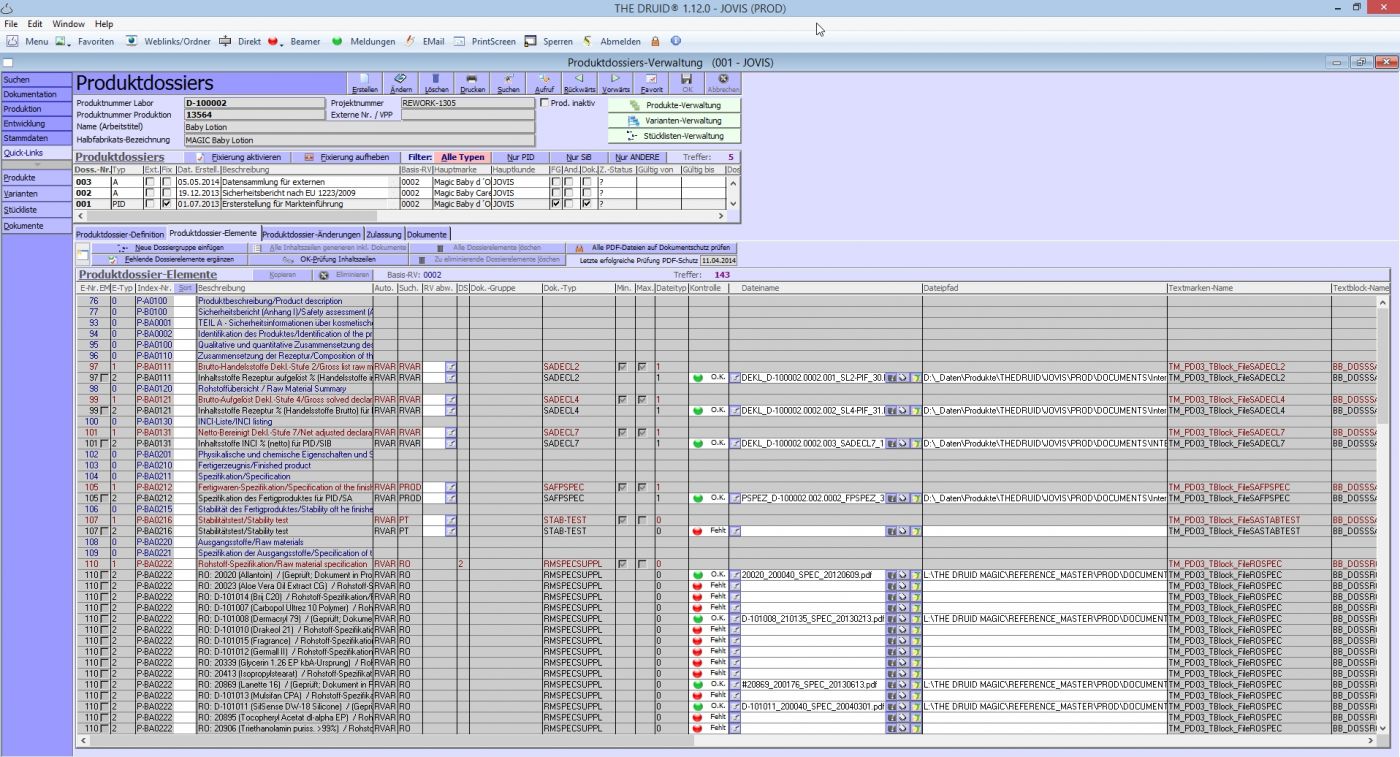Toggle the Prod. inaktiv checkbox
Viewport: 1400px width, 757px height.
click(x=545, y=102)
